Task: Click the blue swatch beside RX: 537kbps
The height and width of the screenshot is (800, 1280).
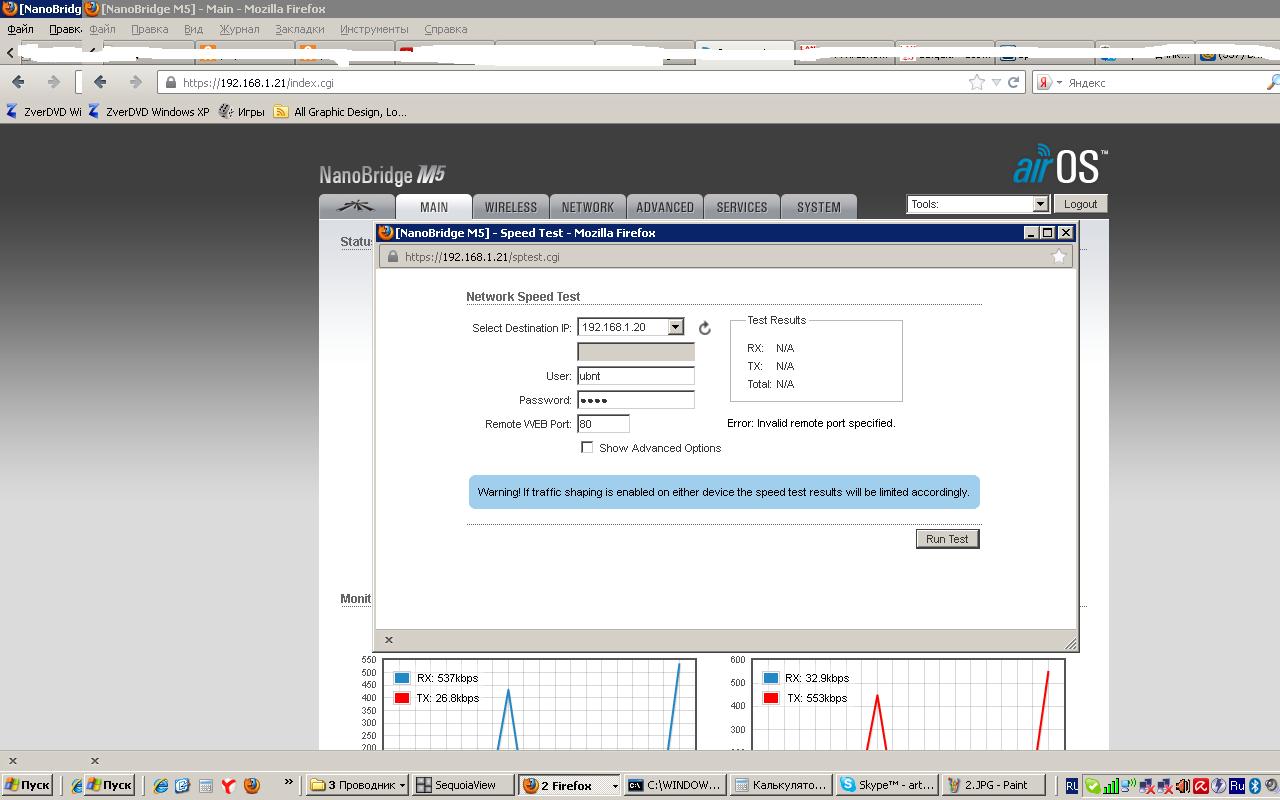Action: pos(402,678)
